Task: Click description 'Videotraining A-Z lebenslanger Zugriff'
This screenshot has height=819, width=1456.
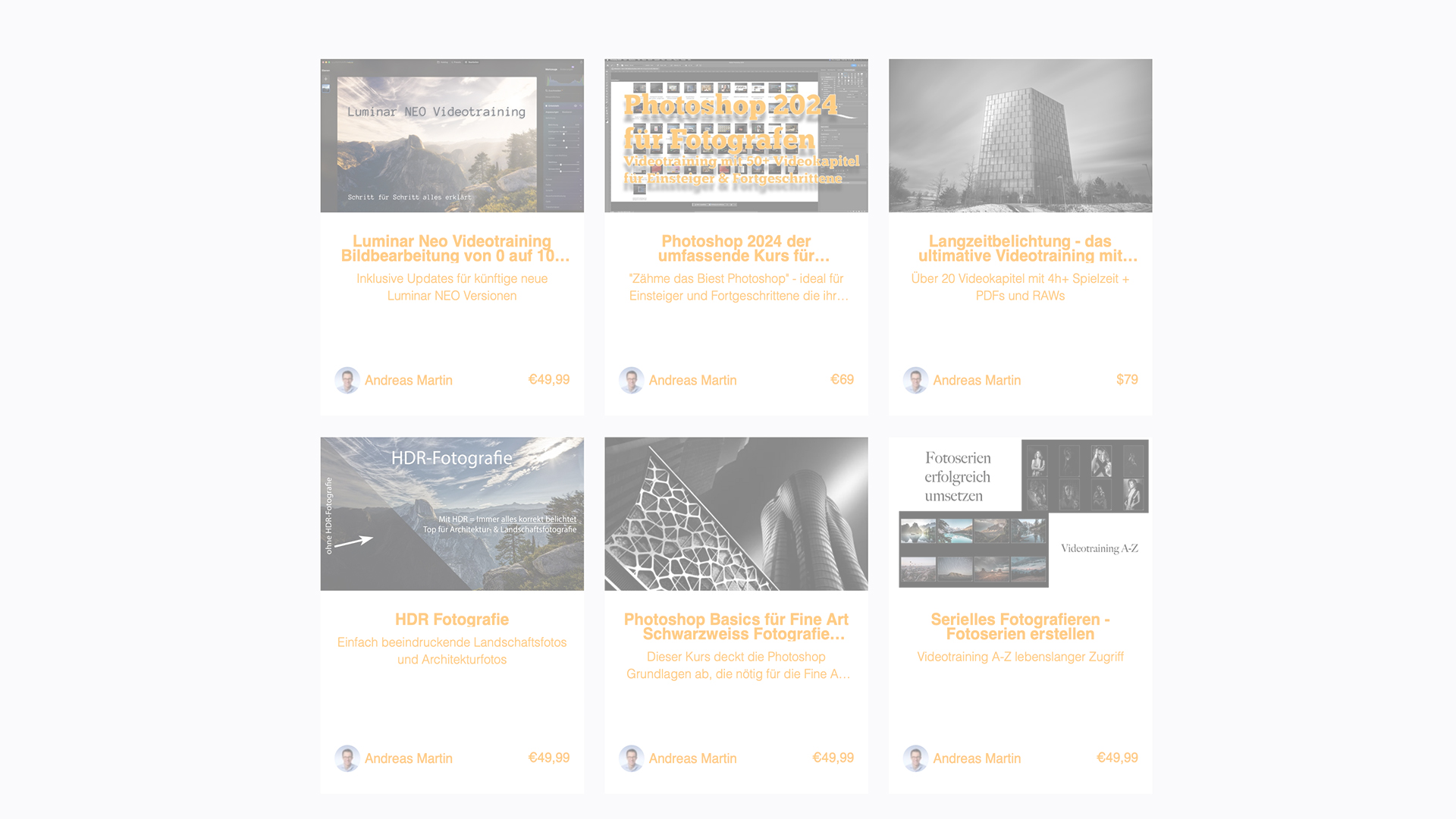Action: [x=1021, y=657]
